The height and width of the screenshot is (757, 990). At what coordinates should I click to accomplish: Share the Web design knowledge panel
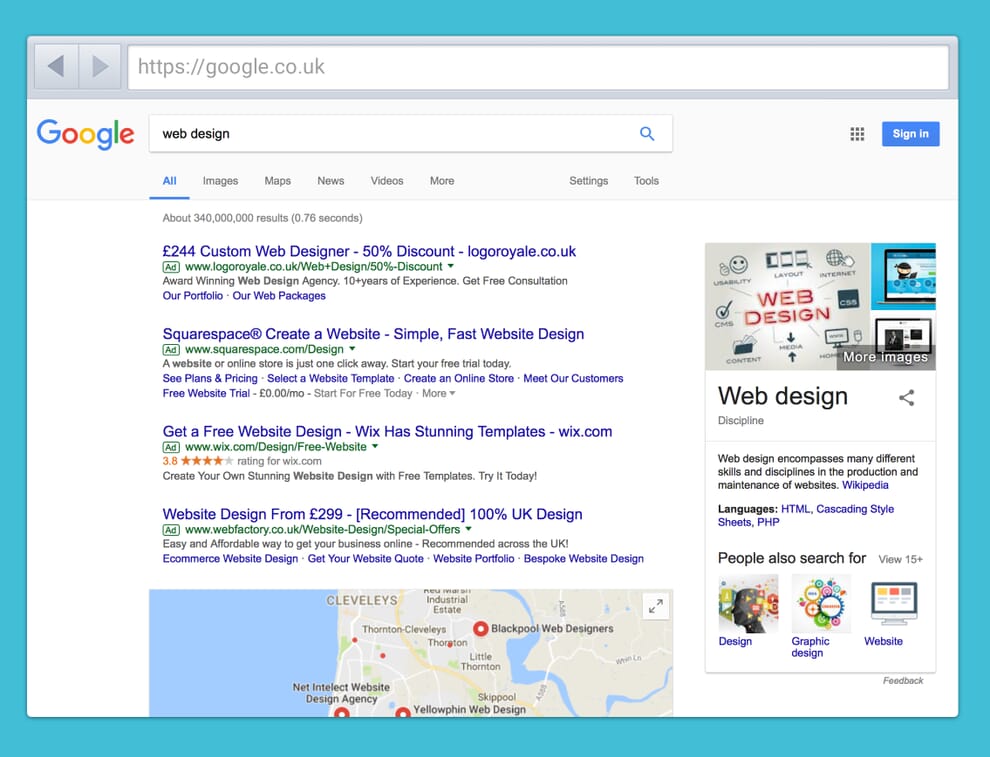[906, 397]
